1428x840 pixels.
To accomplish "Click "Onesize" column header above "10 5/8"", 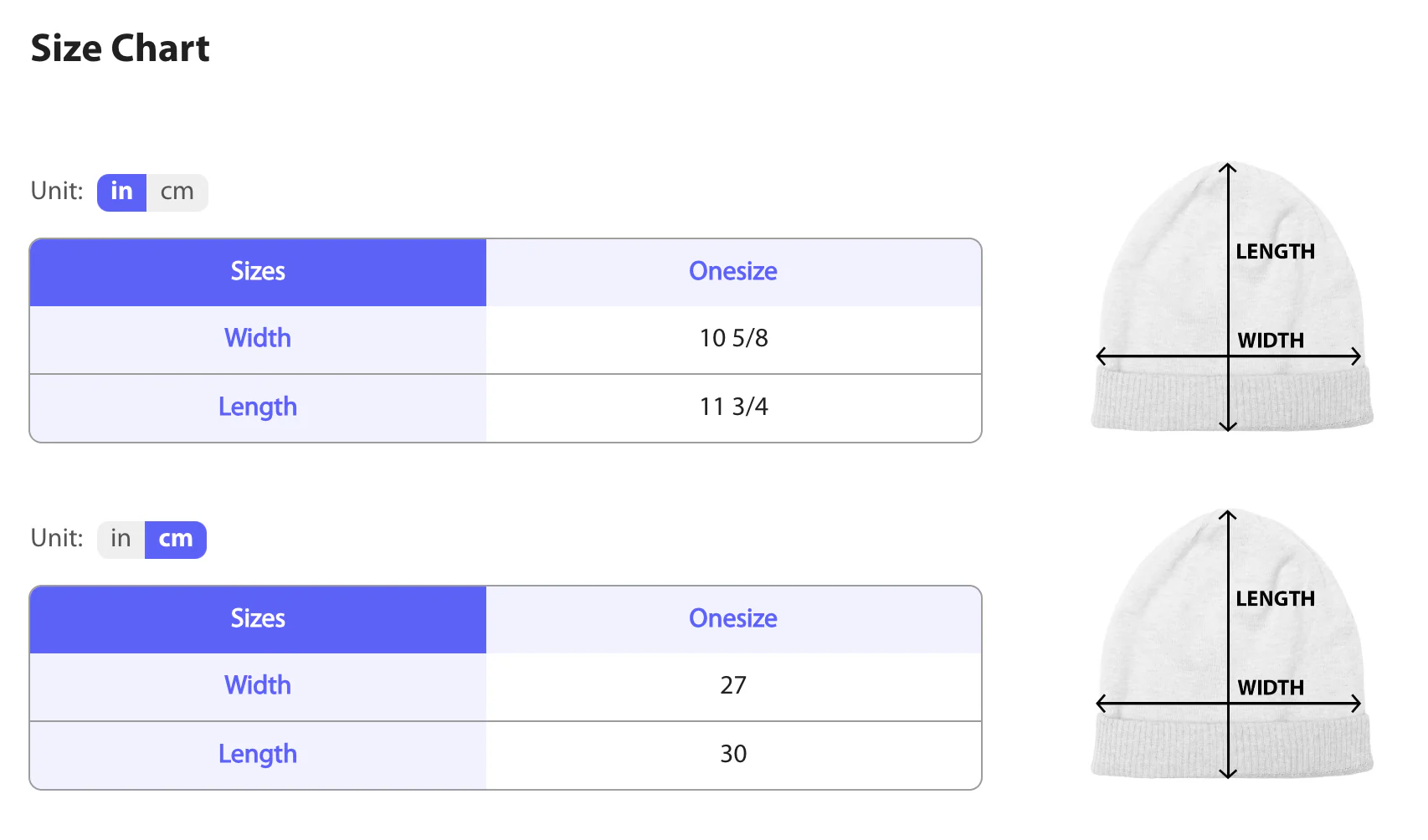I will pyautogui.click(x=733, y=271).
